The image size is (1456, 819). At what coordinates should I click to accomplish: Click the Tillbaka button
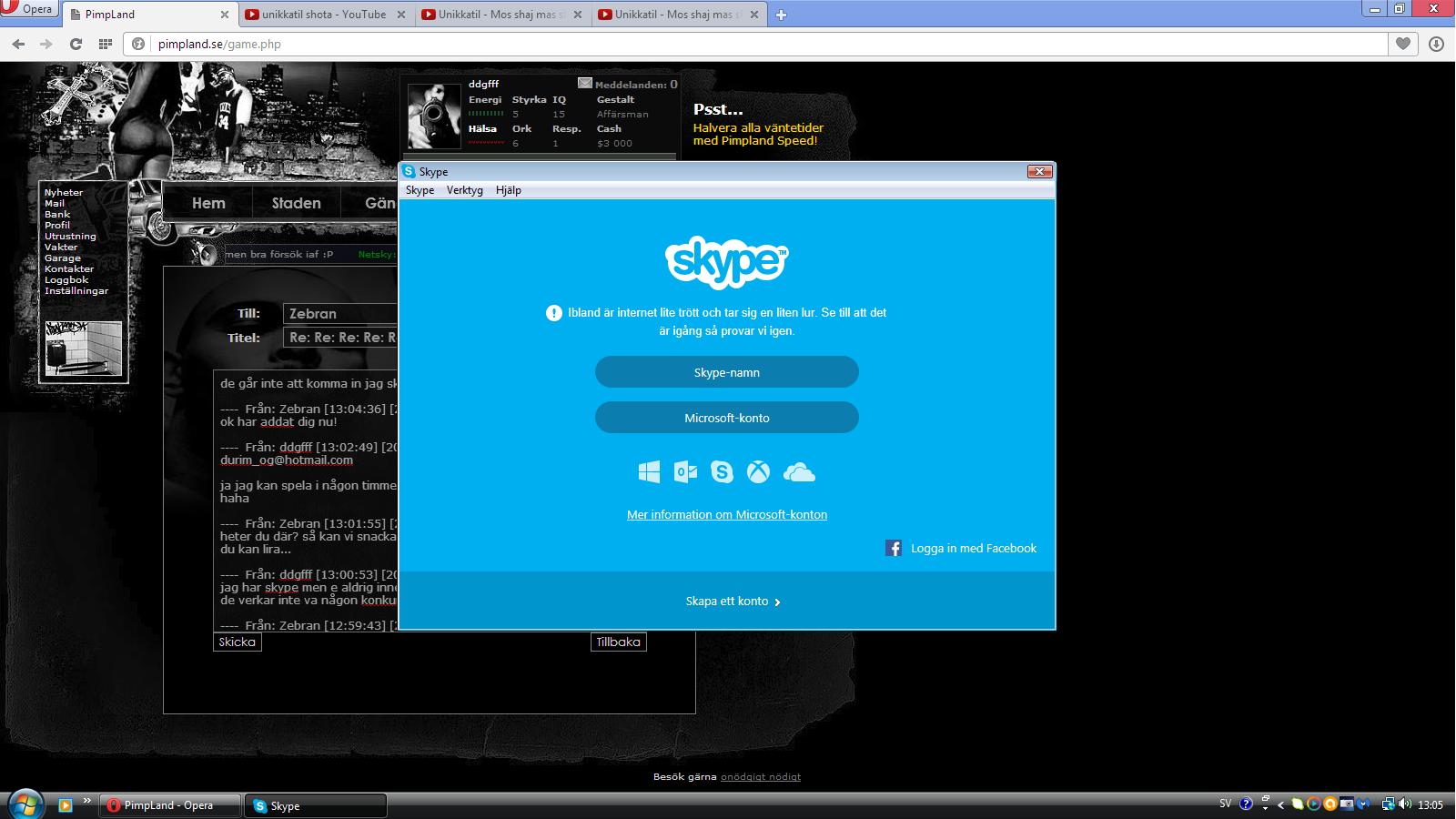[619, 642]
